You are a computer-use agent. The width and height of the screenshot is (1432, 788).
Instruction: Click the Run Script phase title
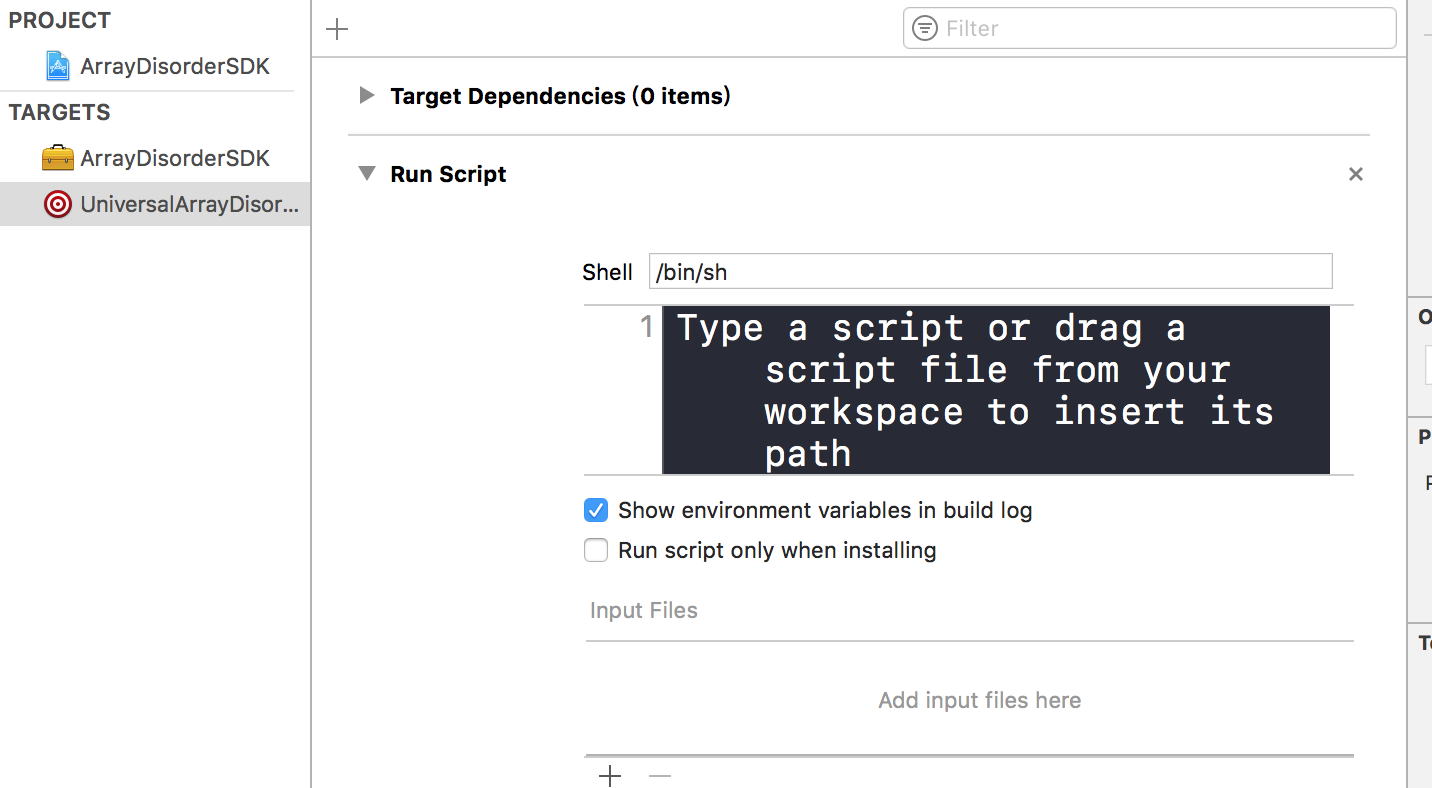tap(448, 174)
